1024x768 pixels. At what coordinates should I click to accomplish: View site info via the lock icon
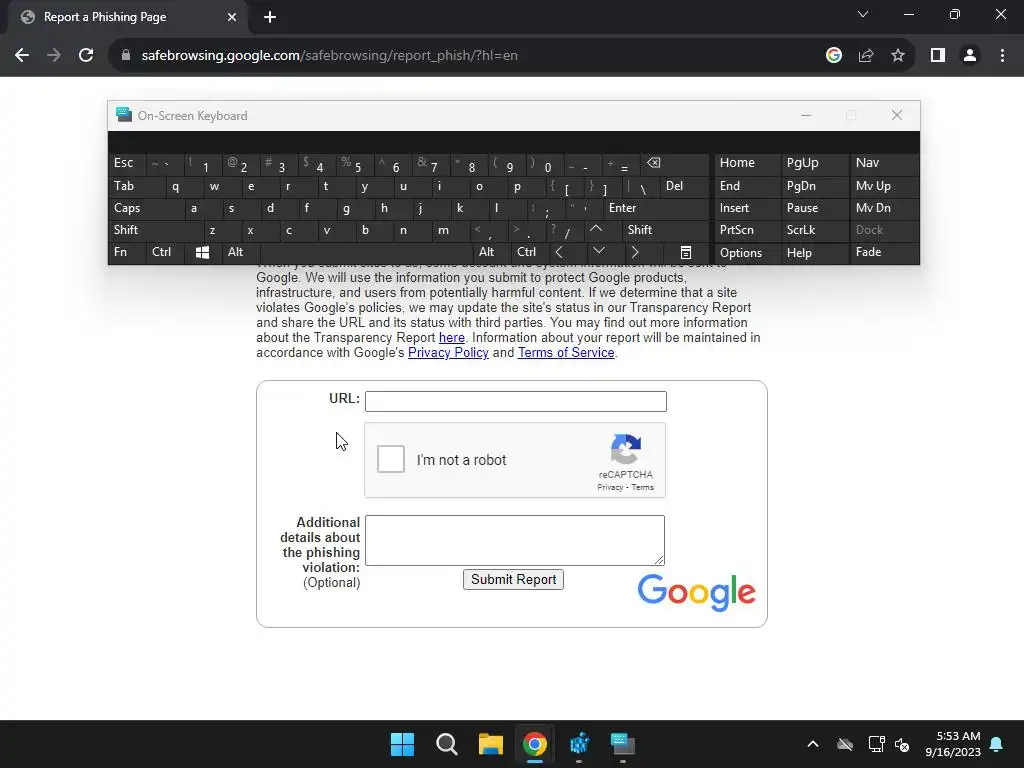point(126,56)
